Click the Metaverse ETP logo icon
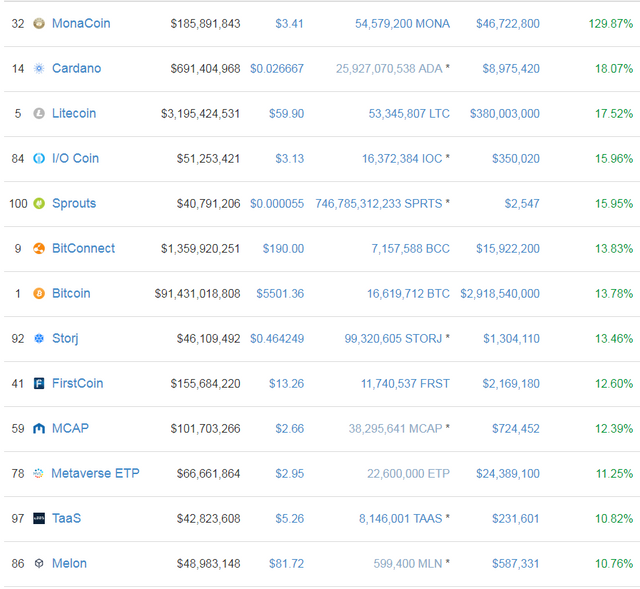This screenshot has height=589, width=640. tap(38, 473)
